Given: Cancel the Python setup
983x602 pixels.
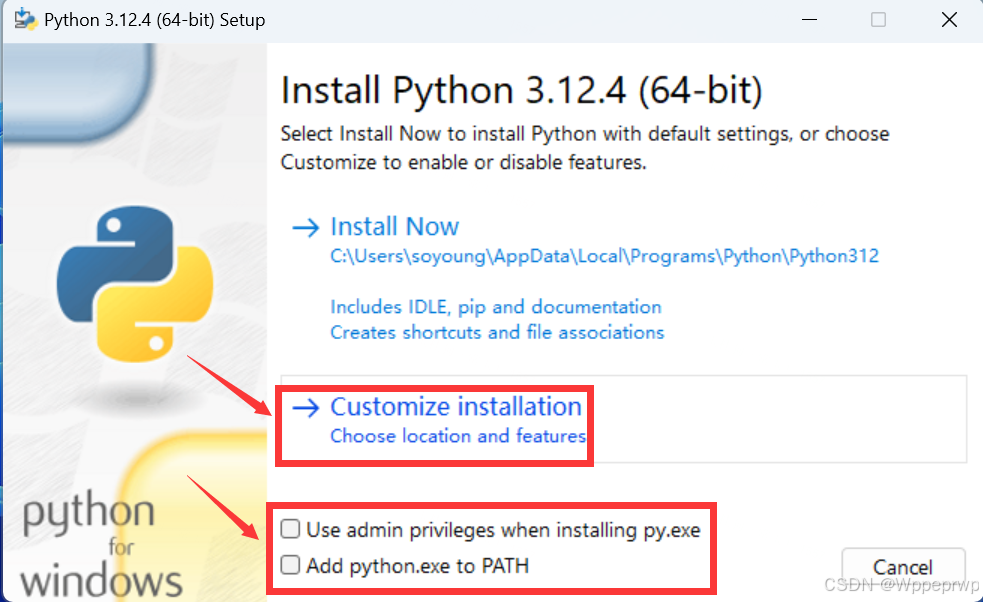Looking at the screenshot, I should (x=903, y=567).
